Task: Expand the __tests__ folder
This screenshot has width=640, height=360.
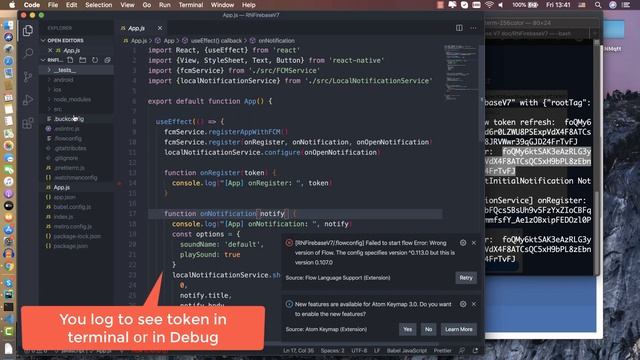Action: 76,70
